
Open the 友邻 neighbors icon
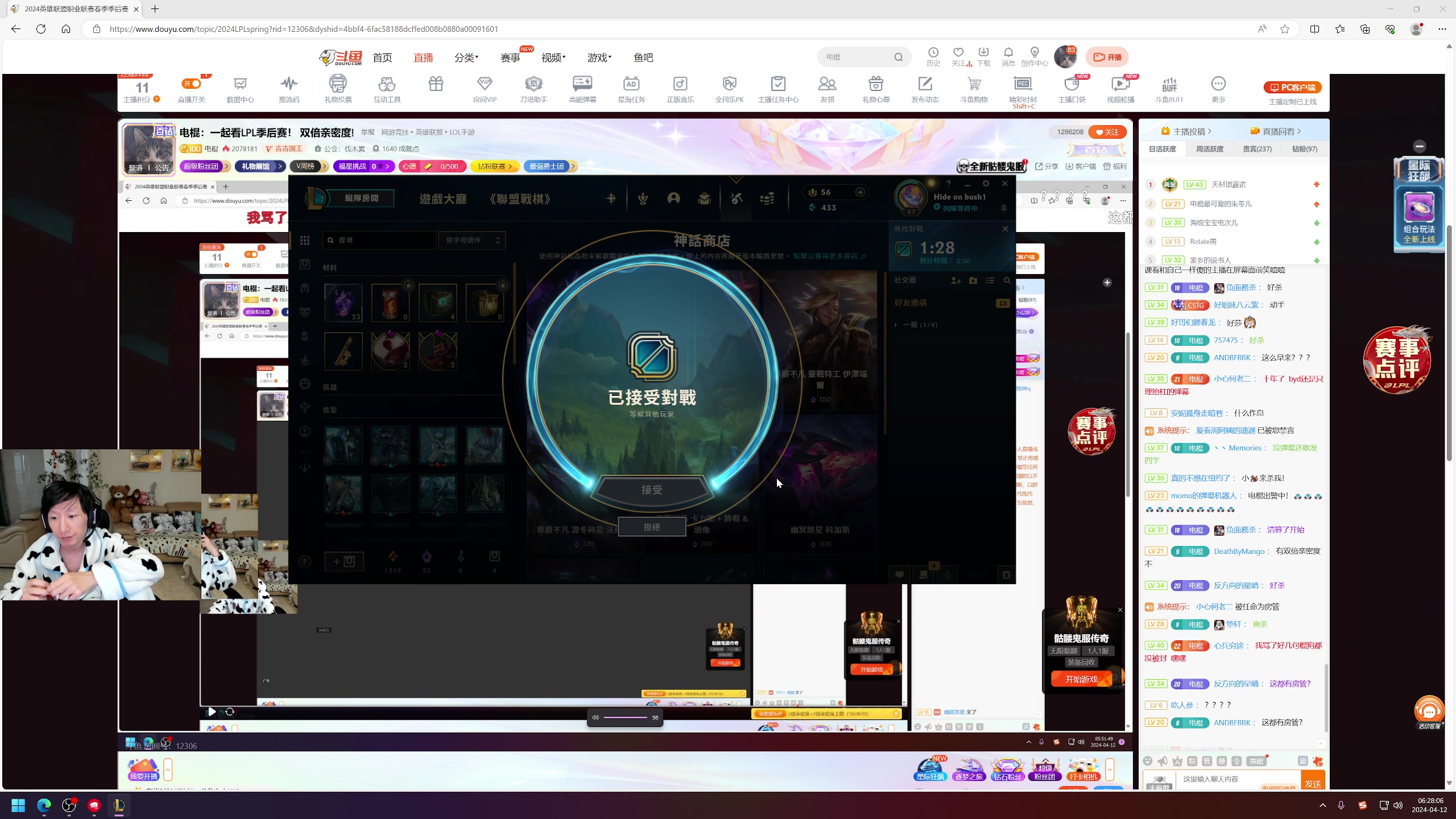tap(827, 90)
